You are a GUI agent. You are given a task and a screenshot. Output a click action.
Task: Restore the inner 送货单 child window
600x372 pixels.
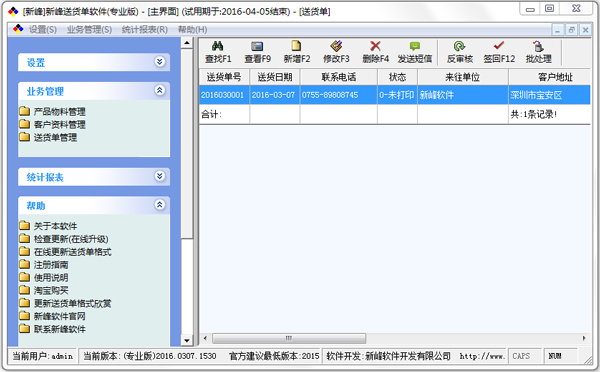click(x=572, y=29)
